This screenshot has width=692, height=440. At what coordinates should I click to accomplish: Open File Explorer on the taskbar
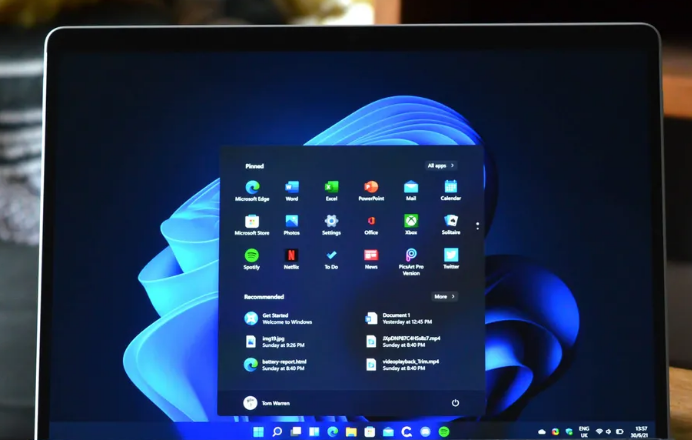(x=351, y=431)
